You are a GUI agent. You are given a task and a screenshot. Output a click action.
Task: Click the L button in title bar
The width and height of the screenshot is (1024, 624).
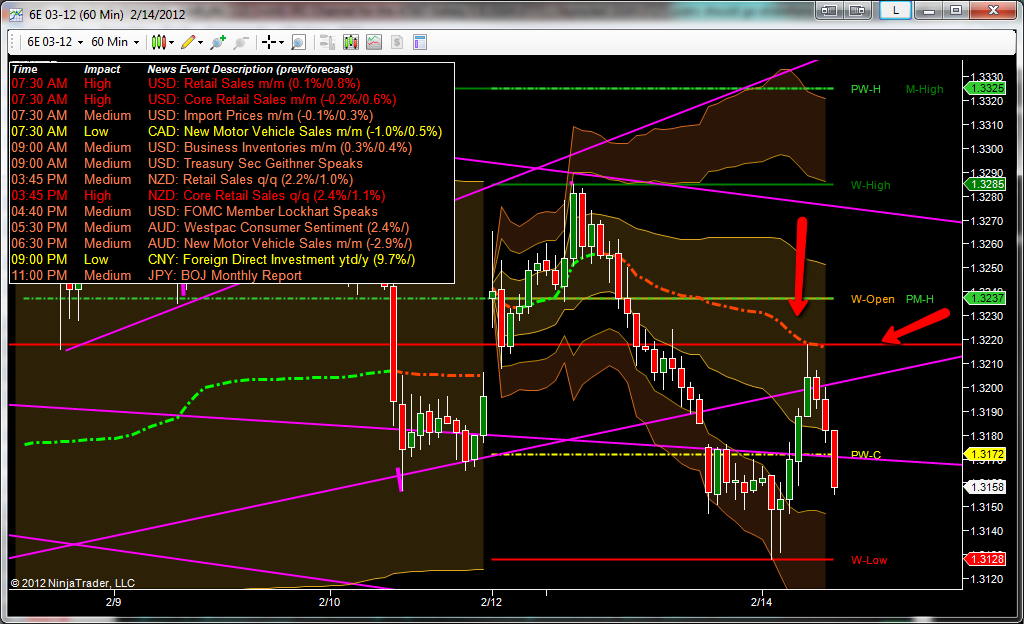point(895,10)
